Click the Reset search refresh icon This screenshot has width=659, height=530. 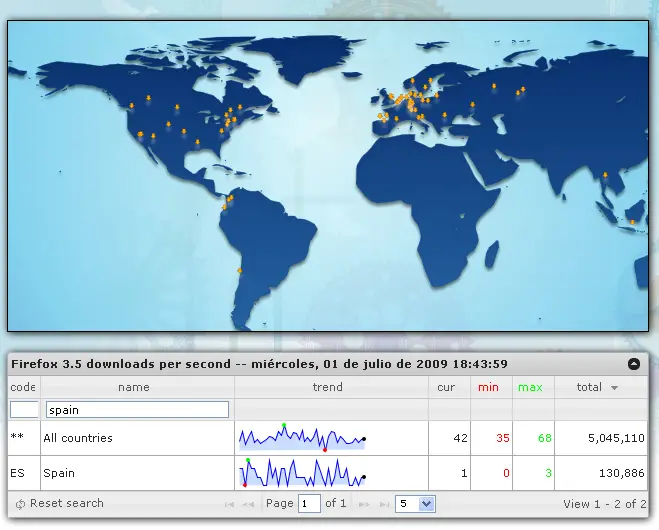[x=20, y=504]
